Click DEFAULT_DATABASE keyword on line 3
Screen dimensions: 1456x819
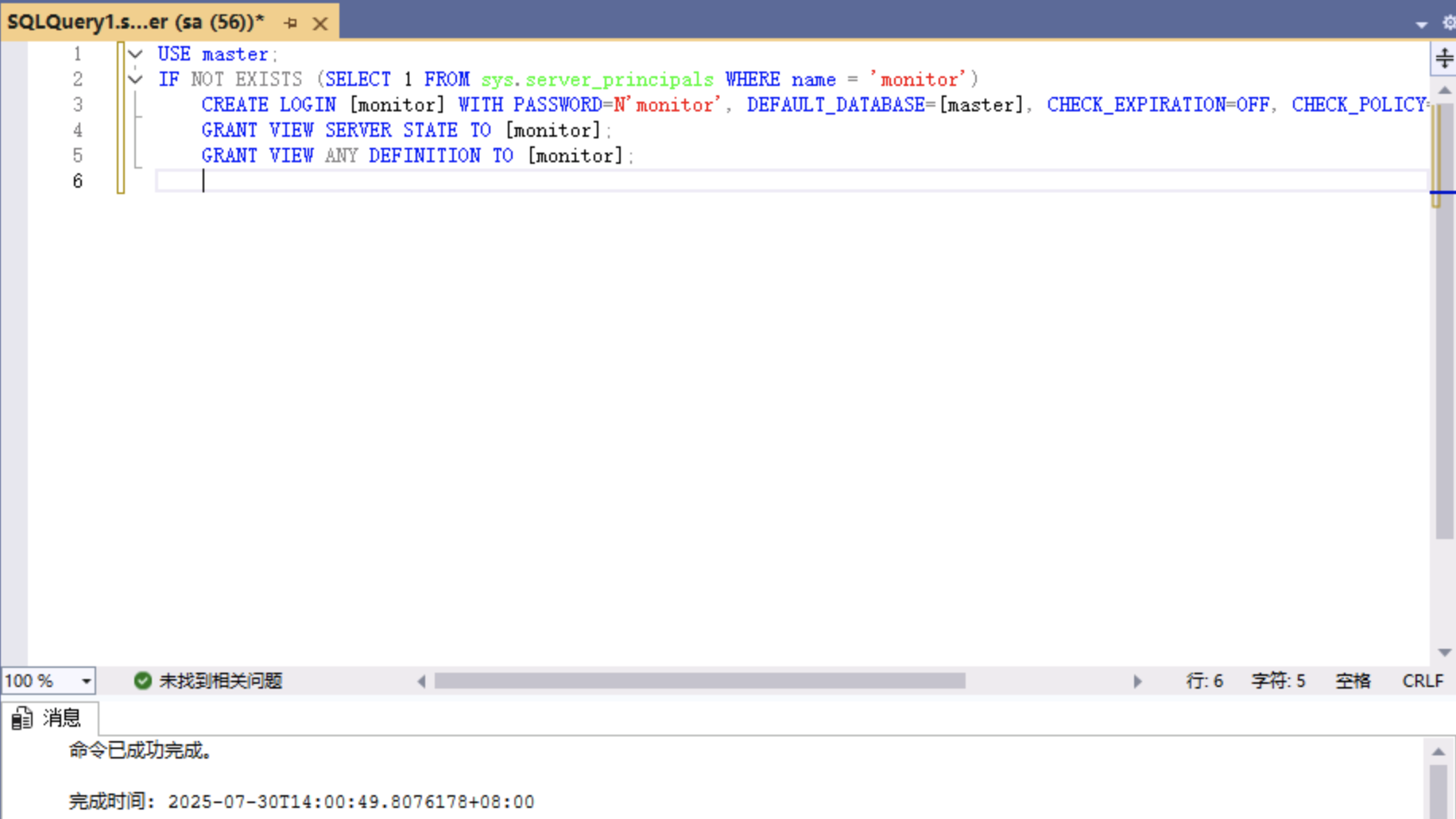coord(835,105)
